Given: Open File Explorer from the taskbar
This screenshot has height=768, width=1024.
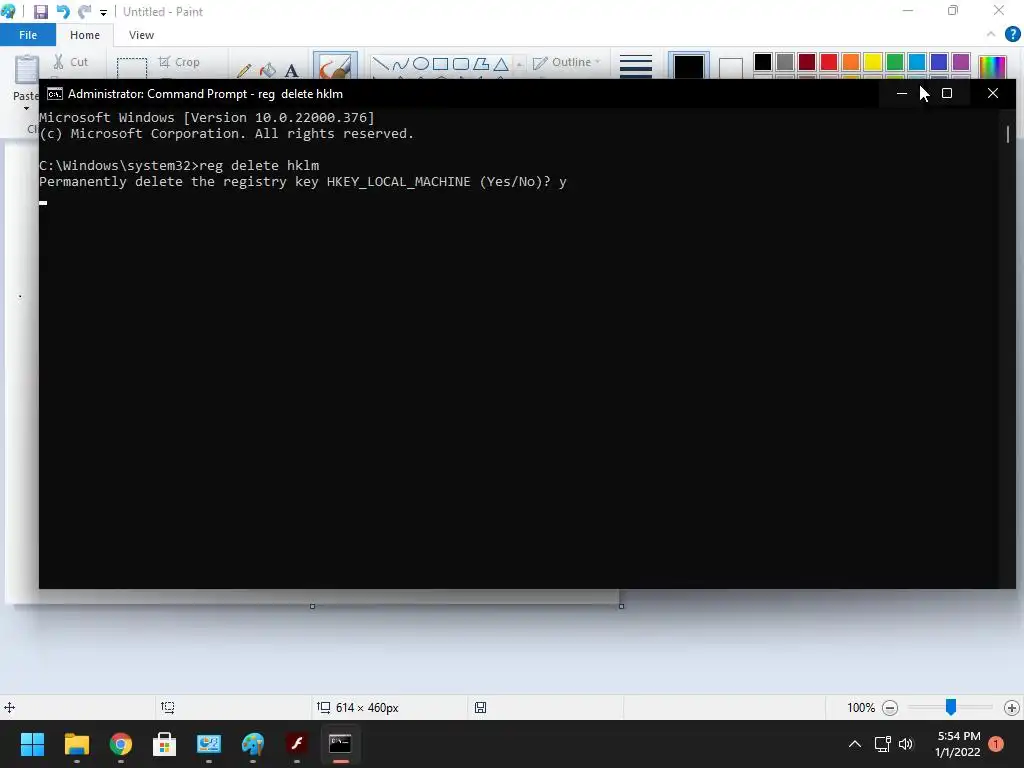Looking at the screenshot, I should tap(76, 744).
